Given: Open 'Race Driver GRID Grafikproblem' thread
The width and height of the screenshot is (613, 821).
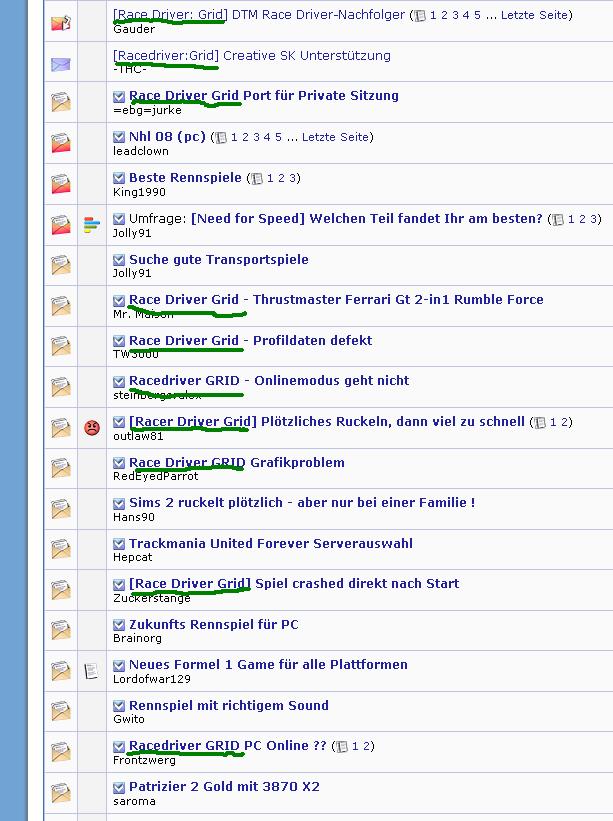Looking at the screenshot, I should click(x=237, y=462).
